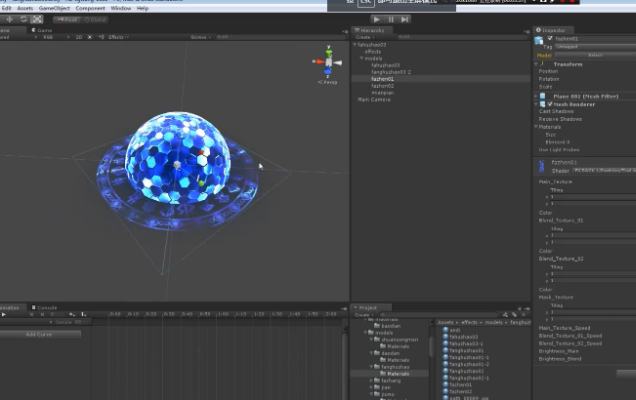Open the GameObject menu
This screenshot has width=636, height=400.
point(53,8)
